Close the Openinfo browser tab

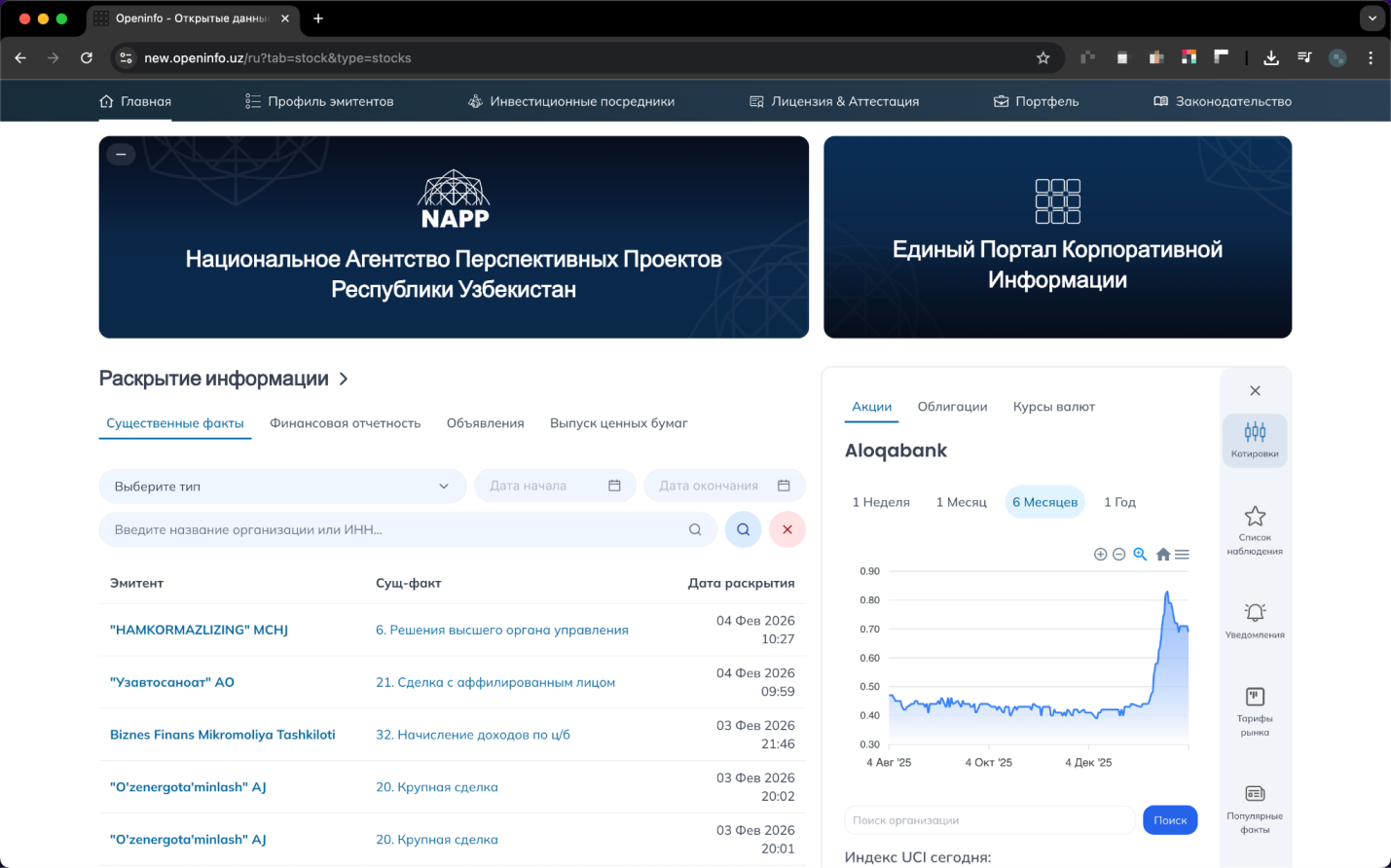[285, 18]
